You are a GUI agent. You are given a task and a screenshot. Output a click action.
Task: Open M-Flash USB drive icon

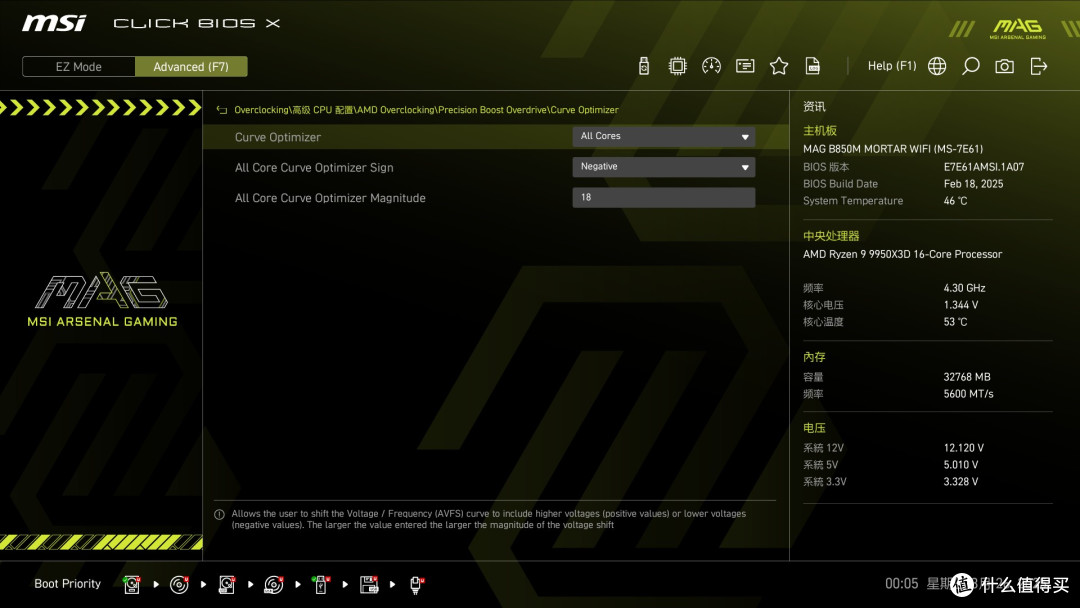(x=643, y=66)
